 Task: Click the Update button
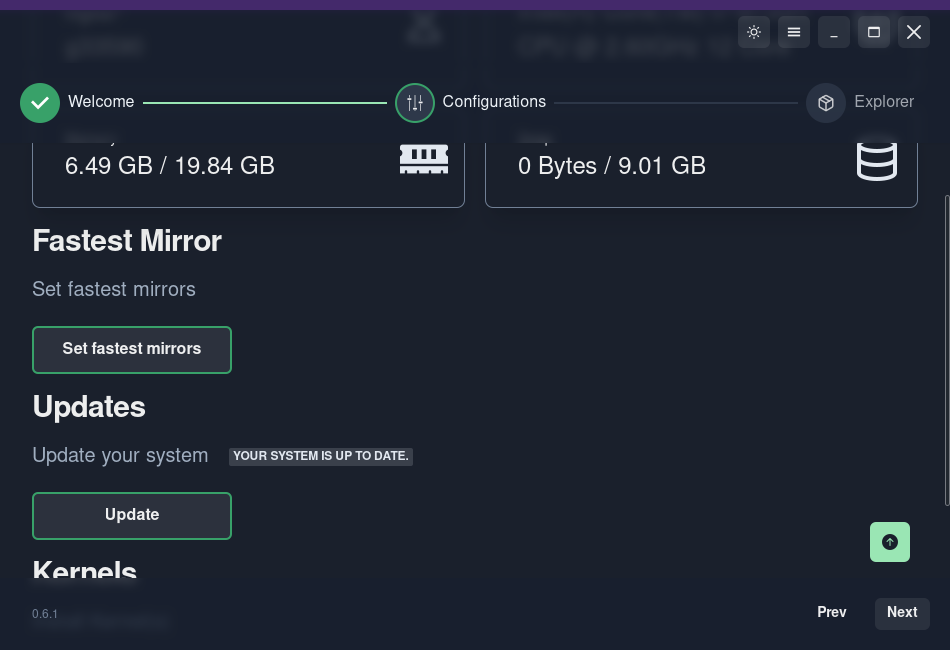(x=132, y=516)
